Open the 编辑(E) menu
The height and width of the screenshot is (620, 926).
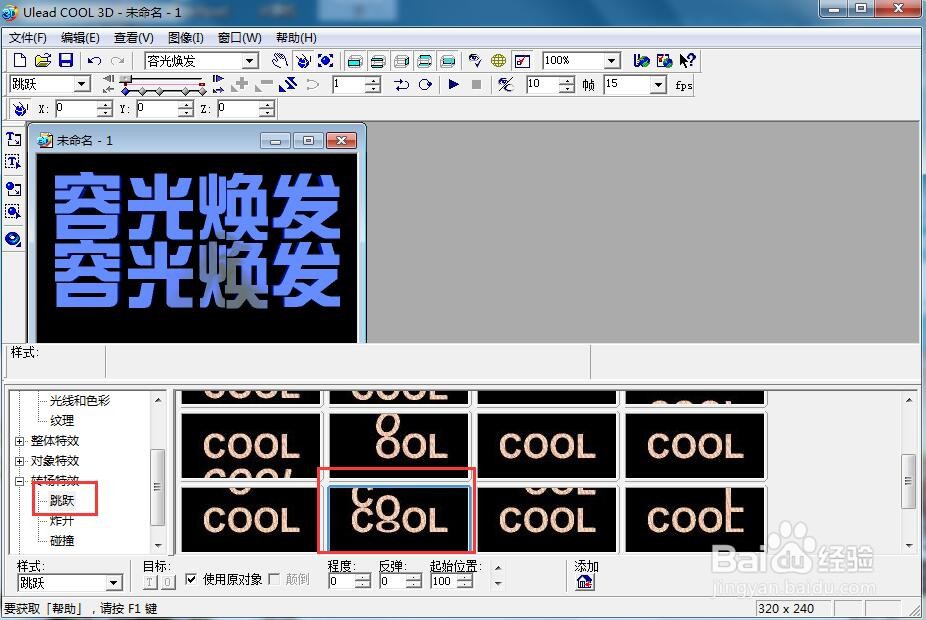pyautogui.click(x=80, y=38)
